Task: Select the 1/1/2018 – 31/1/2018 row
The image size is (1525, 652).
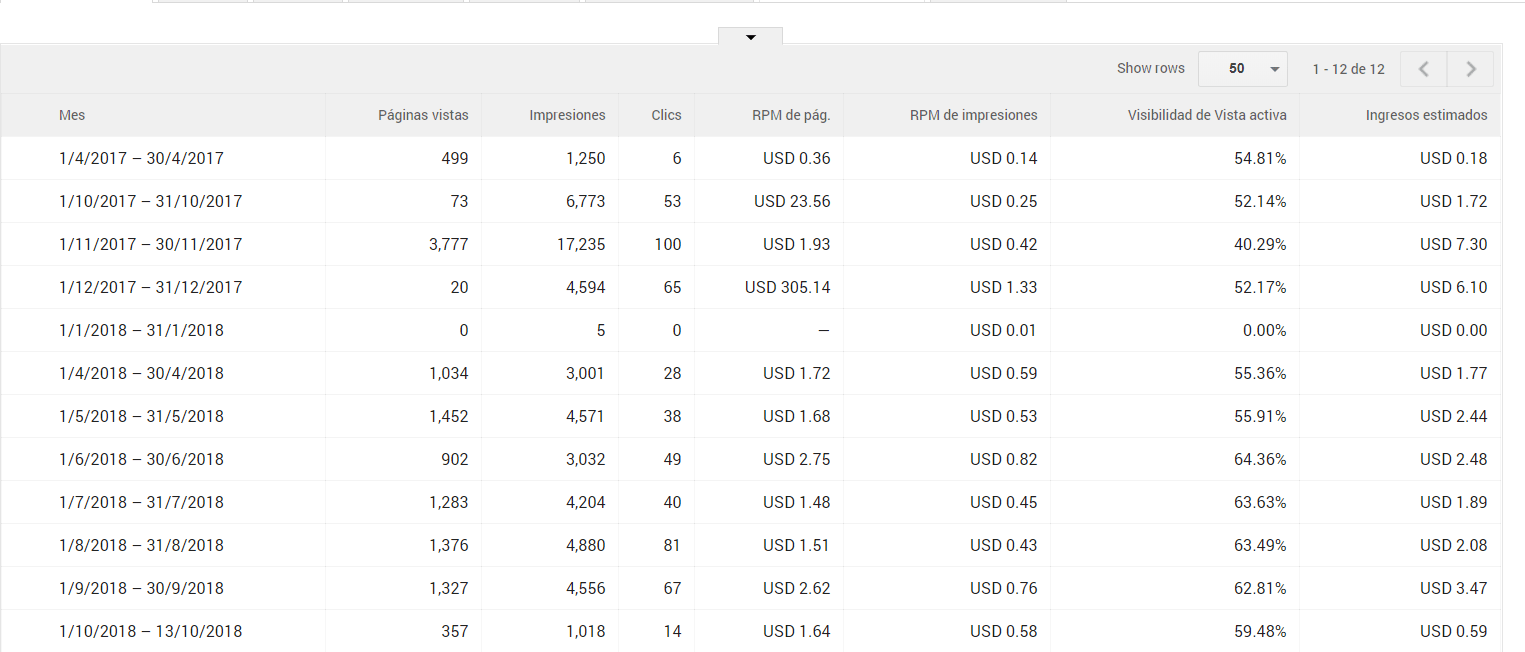Action: 141,330
